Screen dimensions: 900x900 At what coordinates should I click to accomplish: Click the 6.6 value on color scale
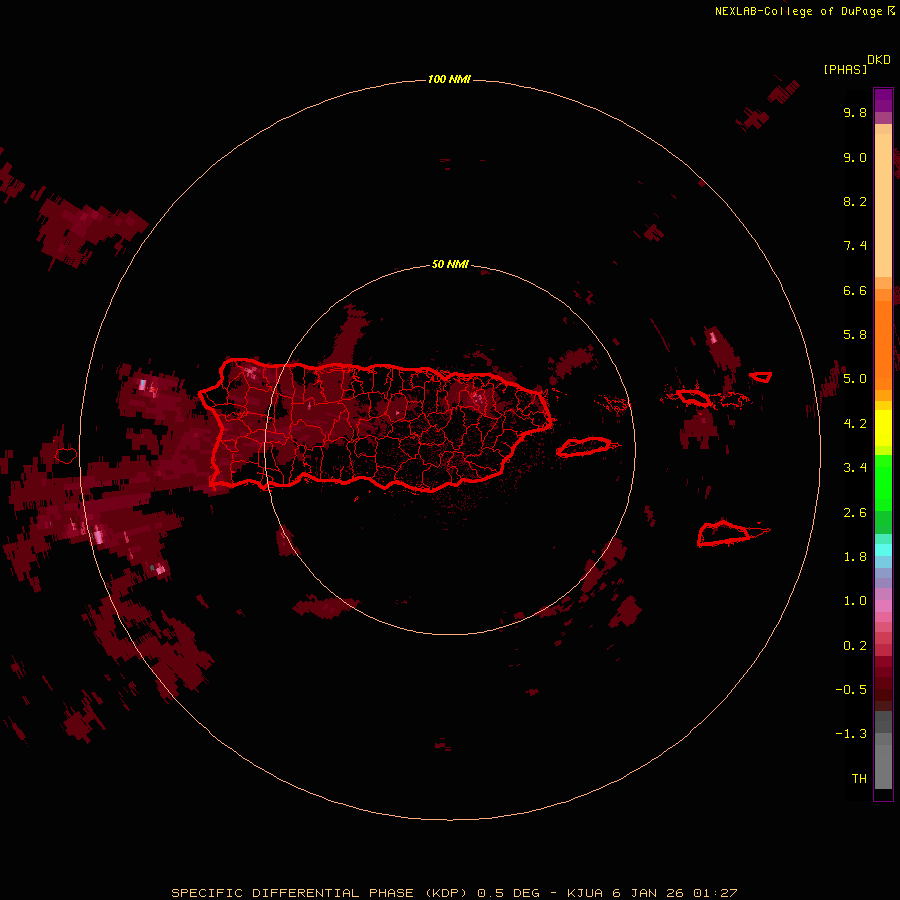tap(855, 290)
